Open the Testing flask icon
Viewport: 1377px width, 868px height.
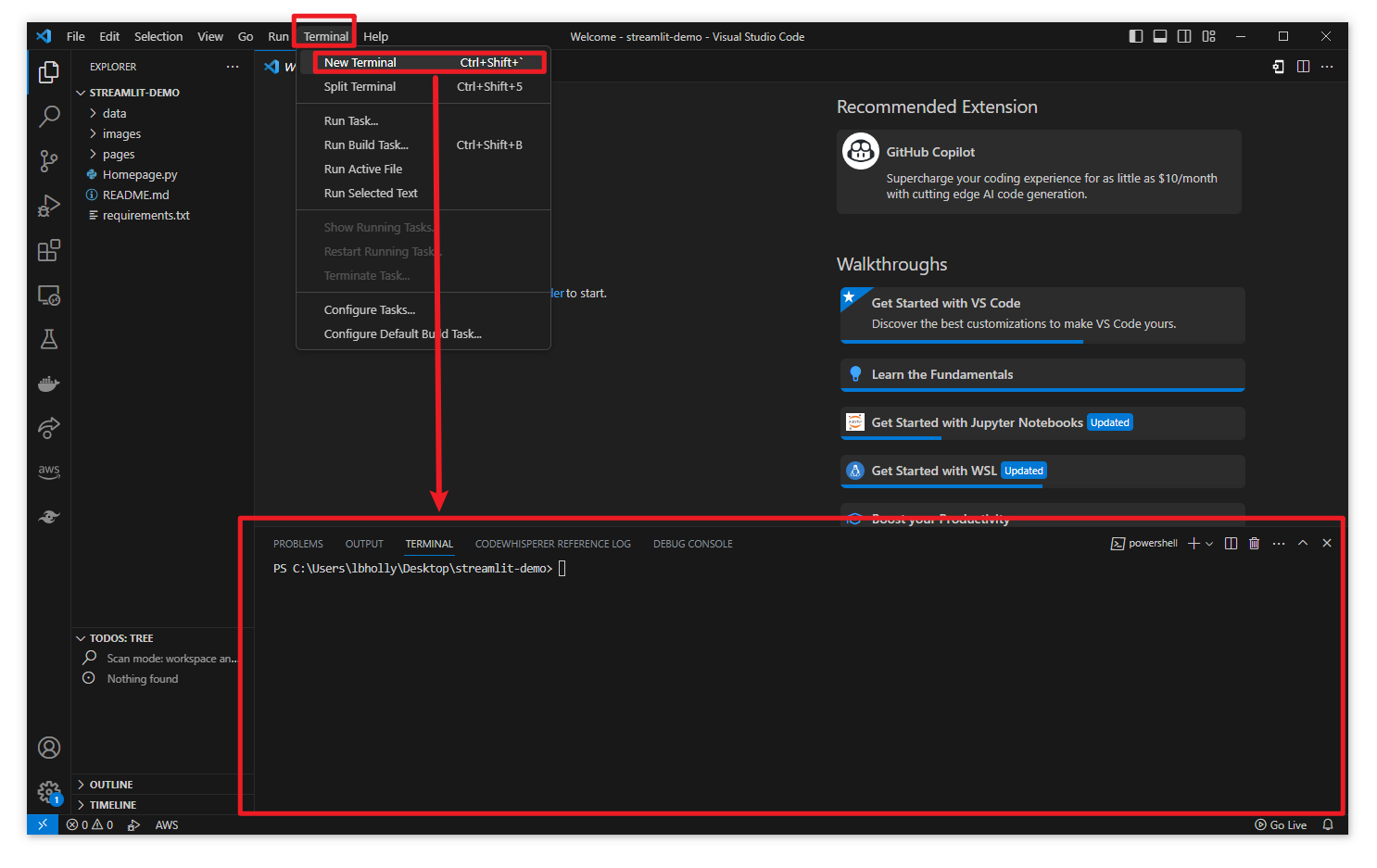pyautogui.click(x=49, y=339)
